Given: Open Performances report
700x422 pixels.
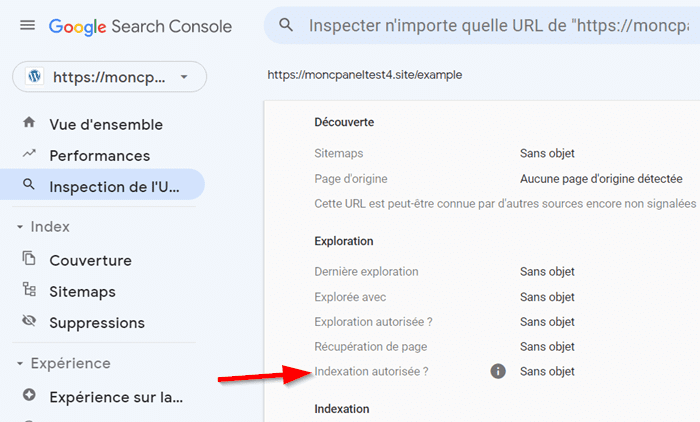Looking at the screenshot, I should coord(102,155).
